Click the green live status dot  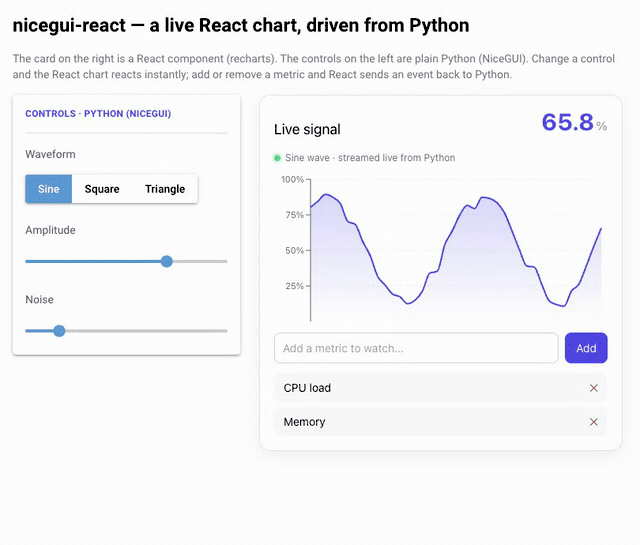(277, 158)
